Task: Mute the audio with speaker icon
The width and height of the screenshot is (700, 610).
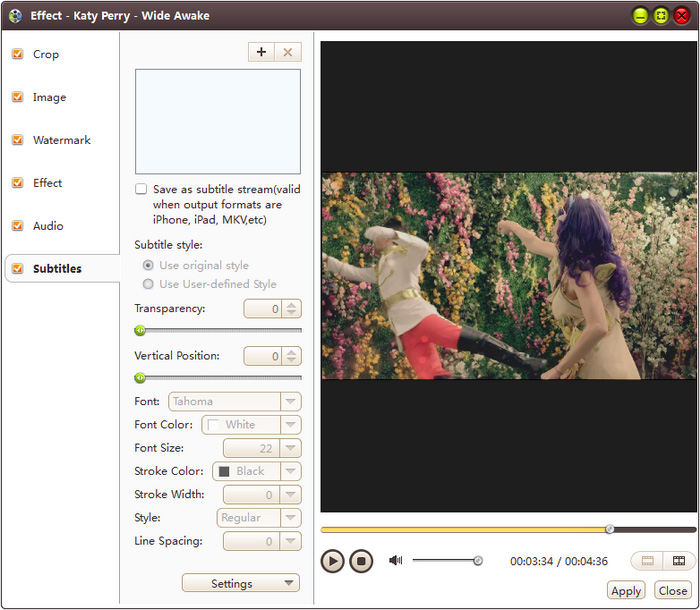Action: pyautogui.click(x=396, y=560)
